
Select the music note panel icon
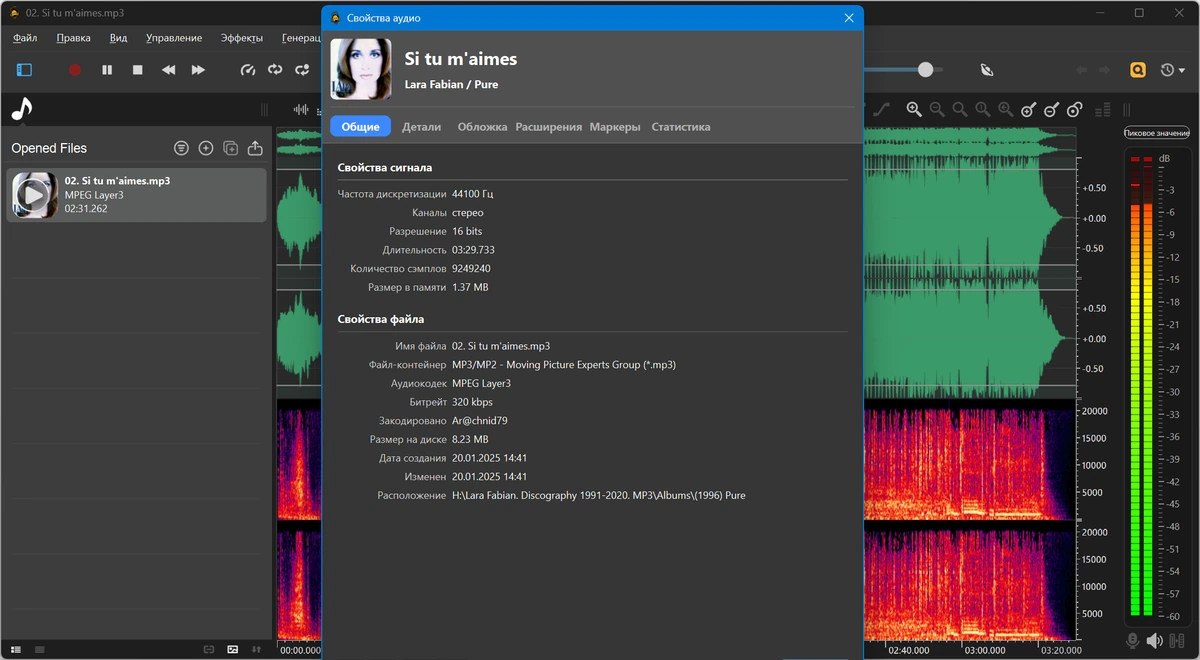22,109
